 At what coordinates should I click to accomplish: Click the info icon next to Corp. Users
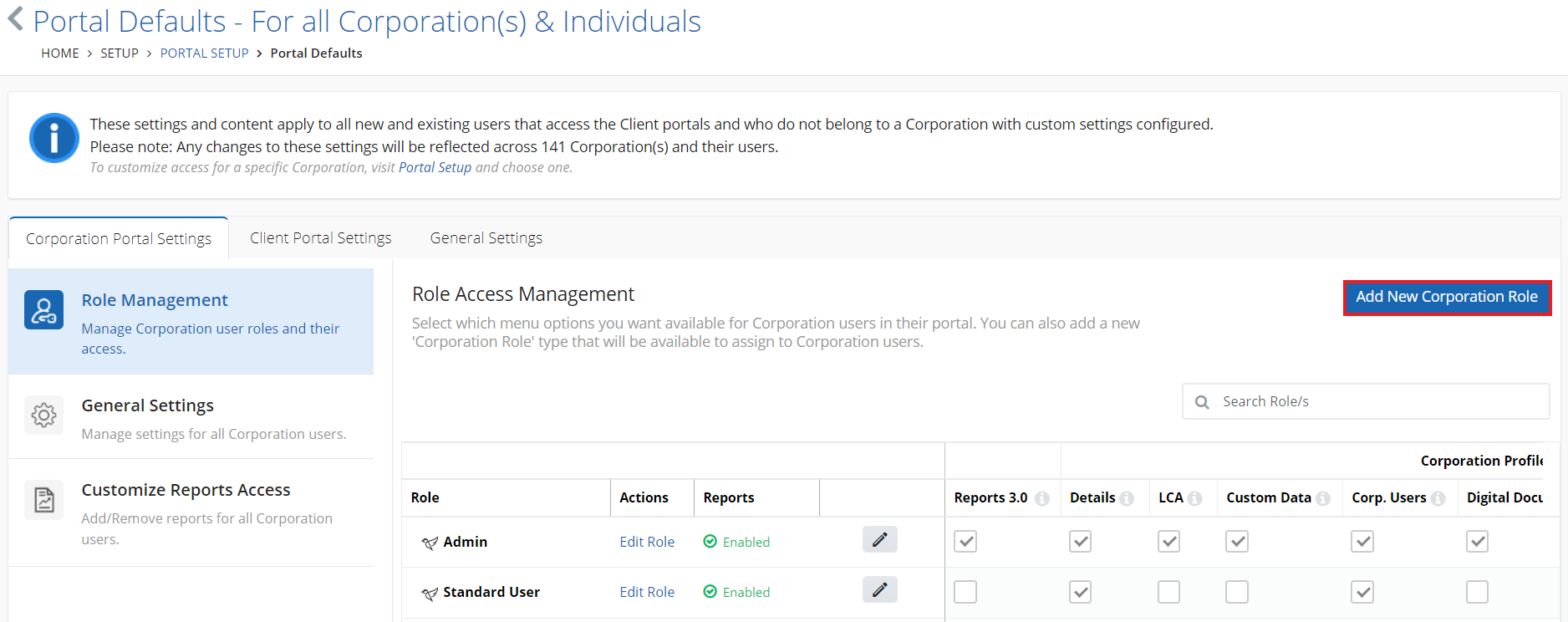click(1438, 498)
